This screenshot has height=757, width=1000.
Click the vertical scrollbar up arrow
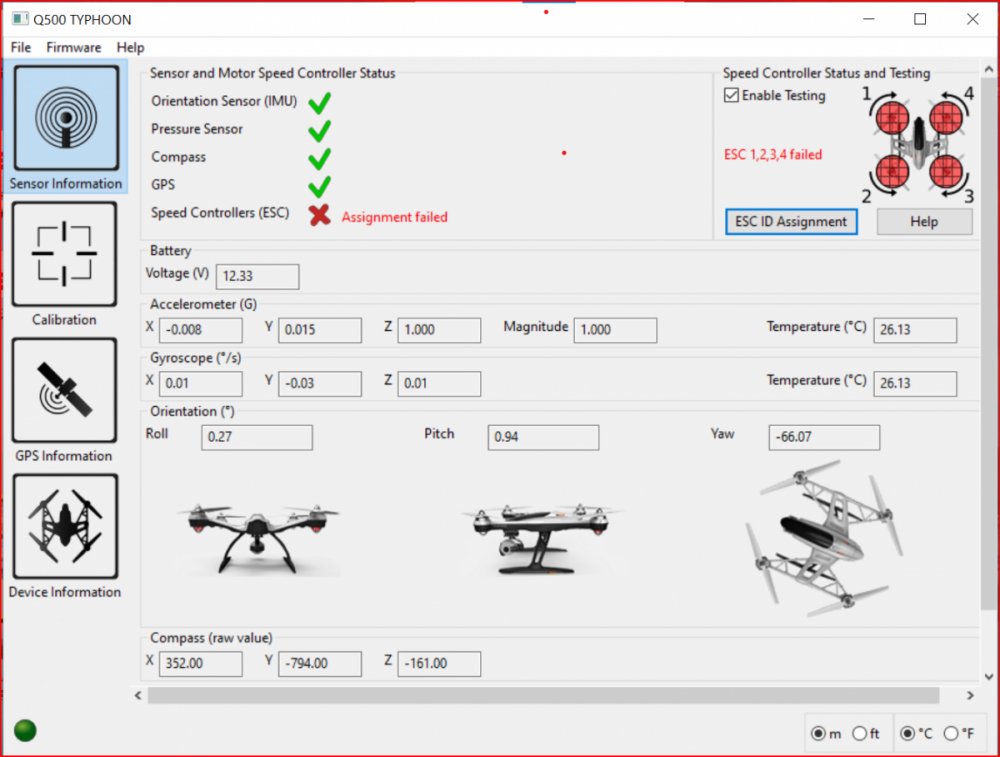click(989, 68)
